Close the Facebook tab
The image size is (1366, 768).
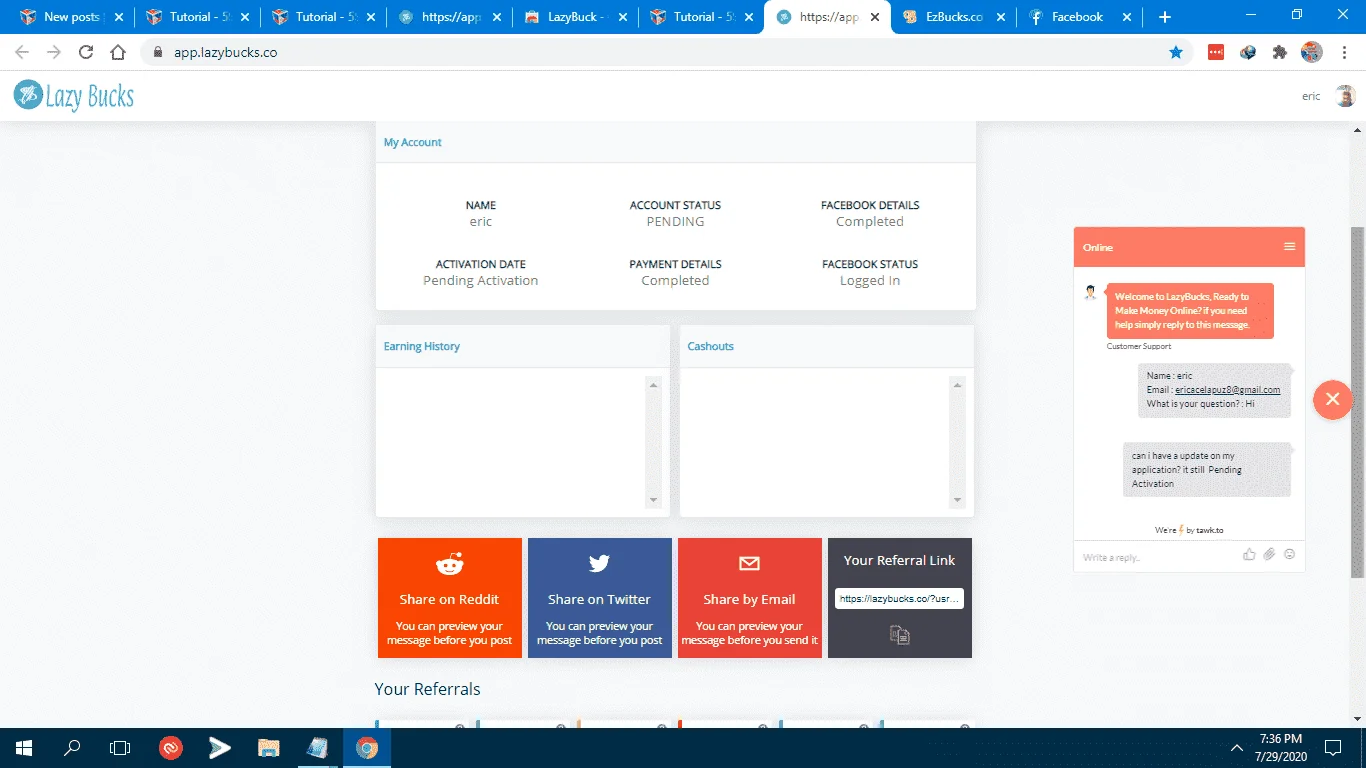(1127, 17)
